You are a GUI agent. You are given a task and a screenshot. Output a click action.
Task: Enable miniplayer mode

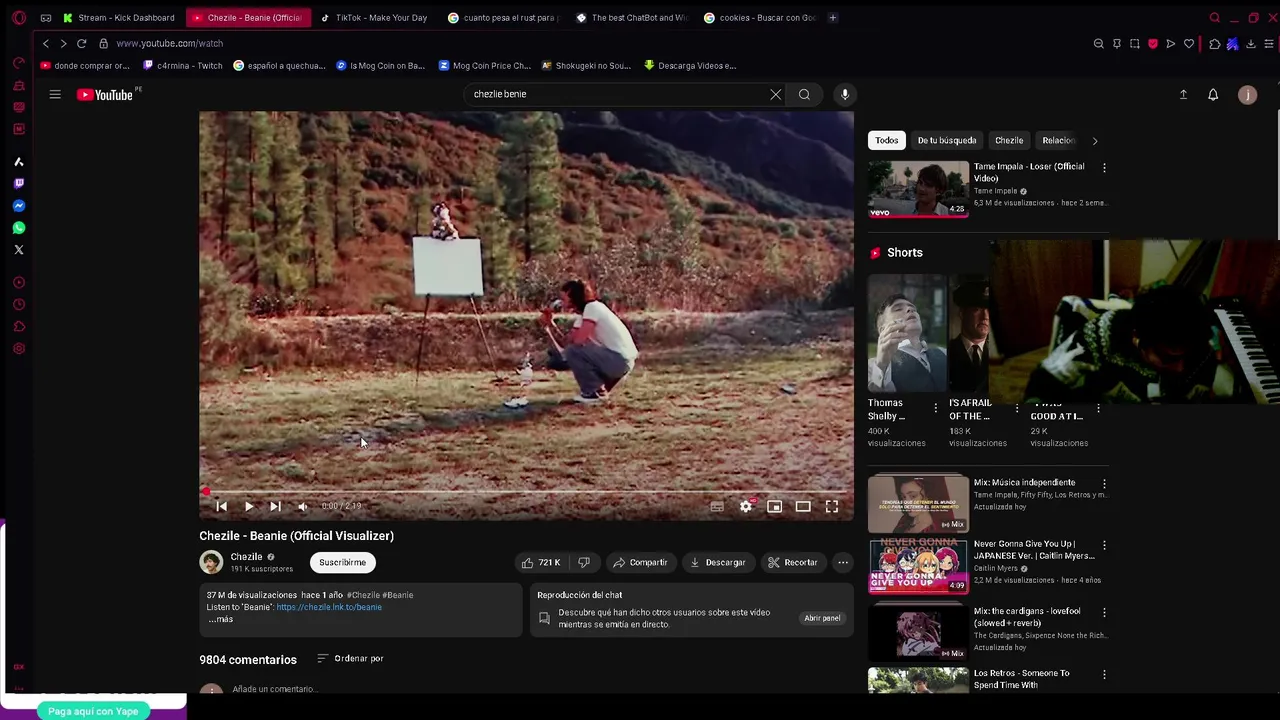(774, 507)
